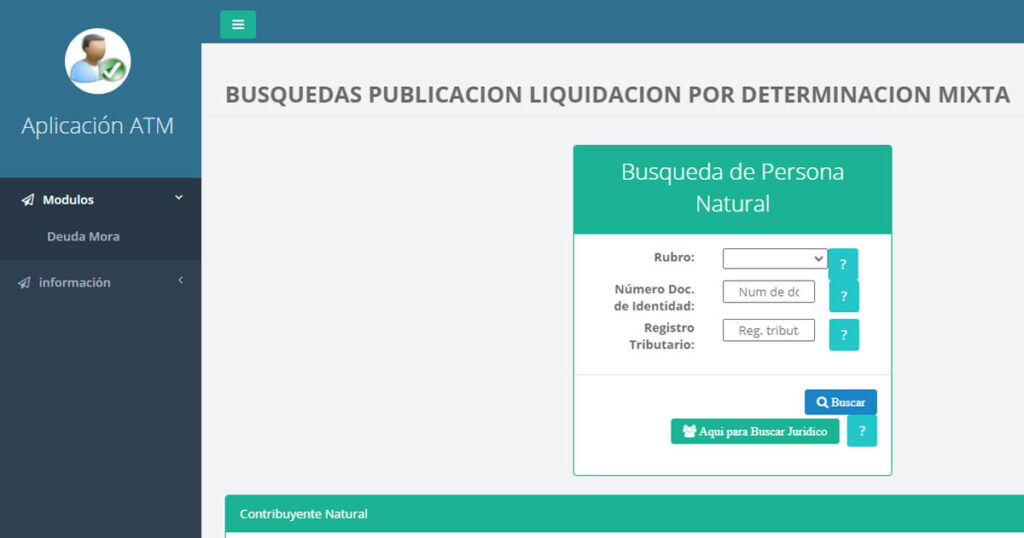
Task: Select Deuda Mora in the sidebar
Action: [83, 237]
